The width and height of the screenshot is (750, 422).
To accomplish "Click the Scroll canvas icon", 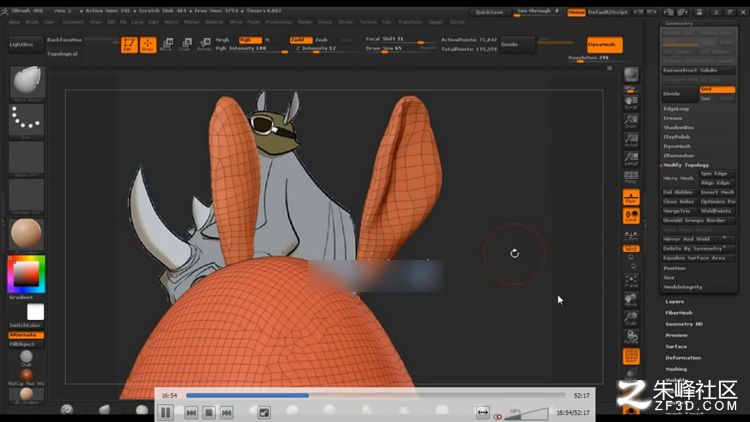I will tap(631, 102).
